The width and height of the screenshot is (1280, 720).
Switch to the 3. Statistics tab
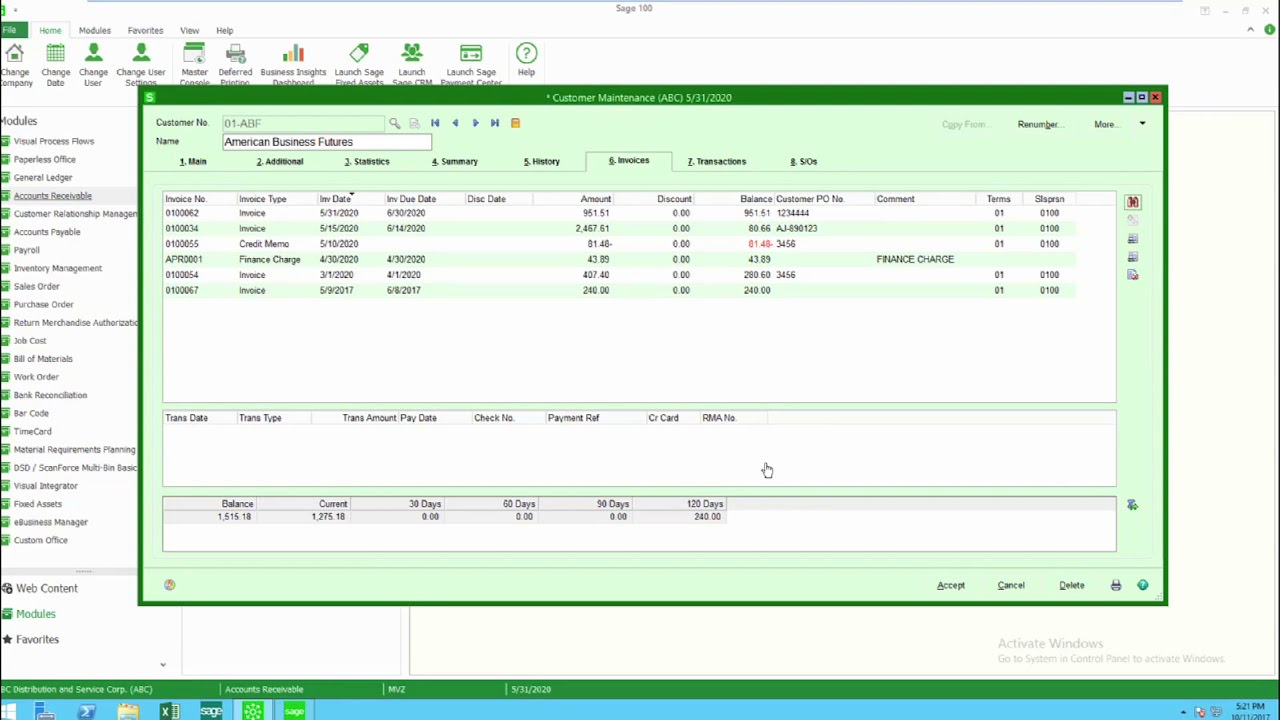coord(367,161)
